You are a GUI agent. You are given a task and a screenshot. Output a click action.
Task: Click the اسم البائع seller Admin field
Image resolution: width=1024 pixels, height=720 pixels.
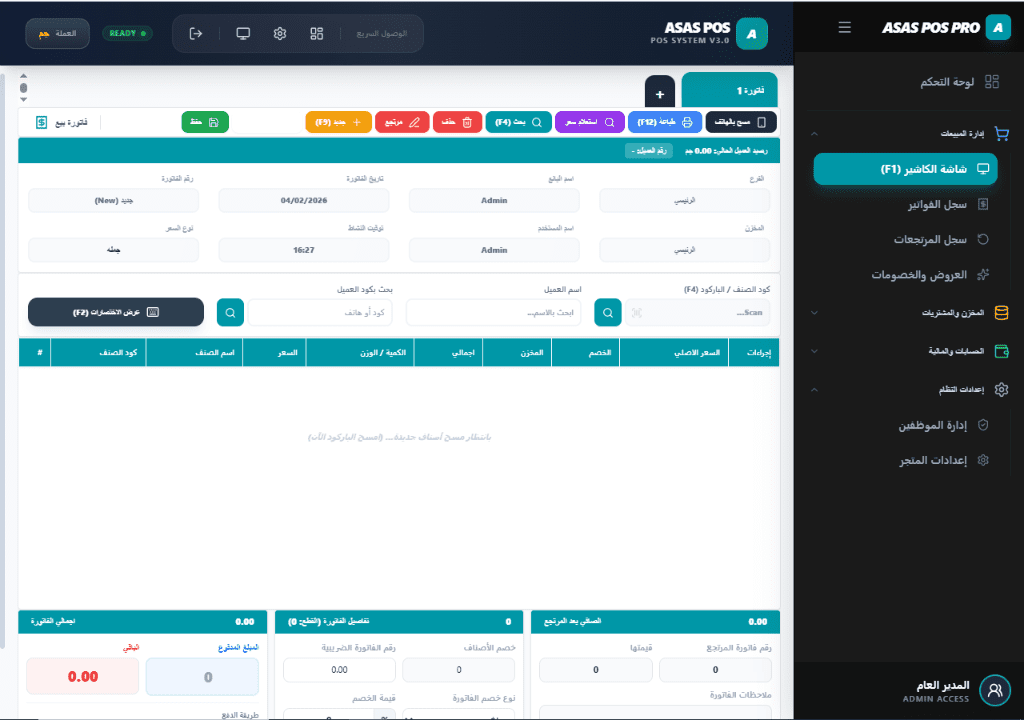[494, 201]
